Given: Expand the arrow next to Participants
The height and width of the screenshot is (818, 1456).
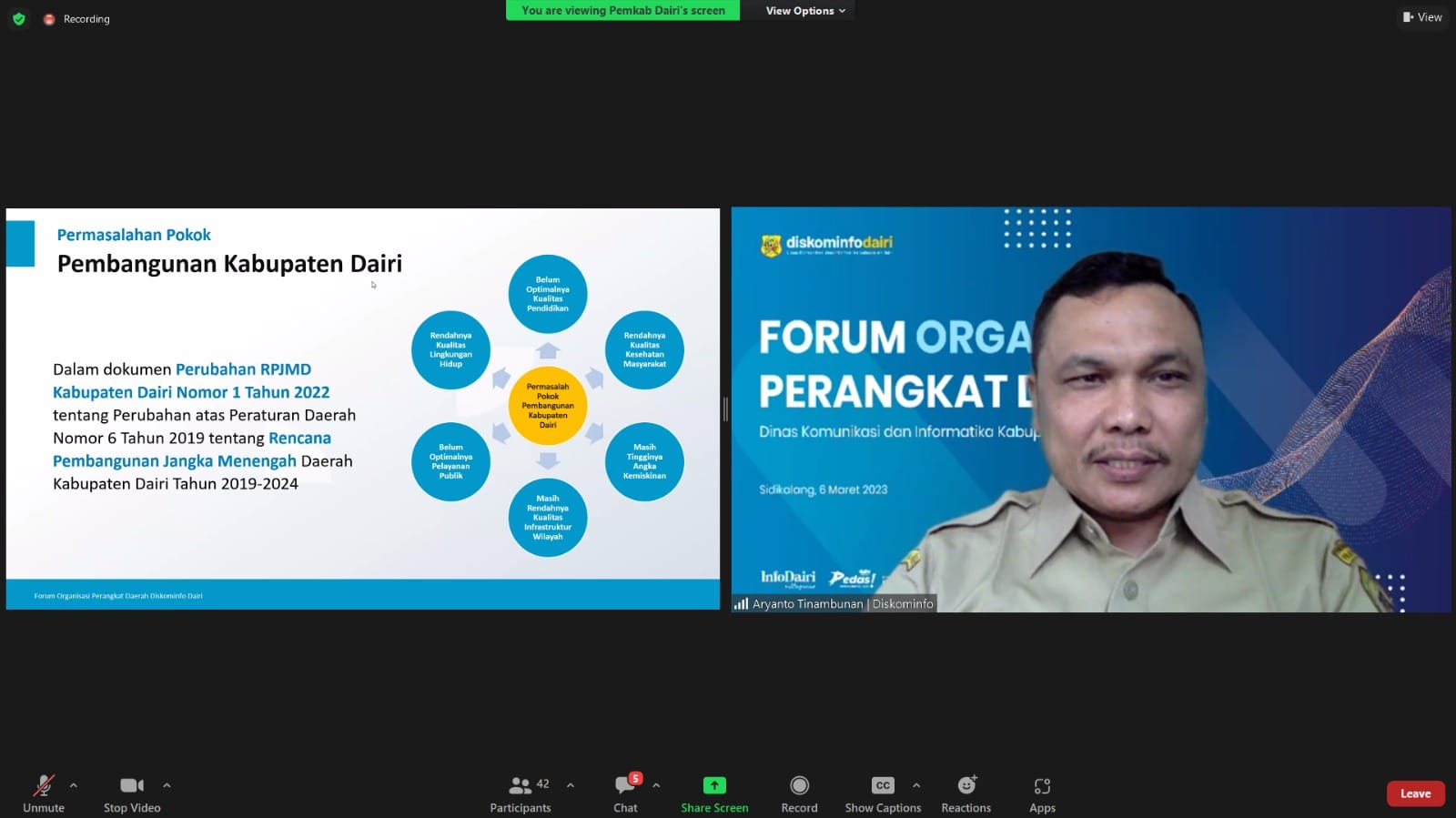Looking at the screenshot, I should coord(571,785).
